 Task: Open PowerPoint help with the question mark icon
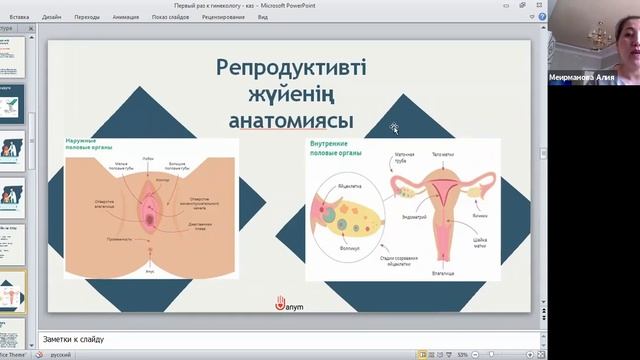tap(542, 17)
